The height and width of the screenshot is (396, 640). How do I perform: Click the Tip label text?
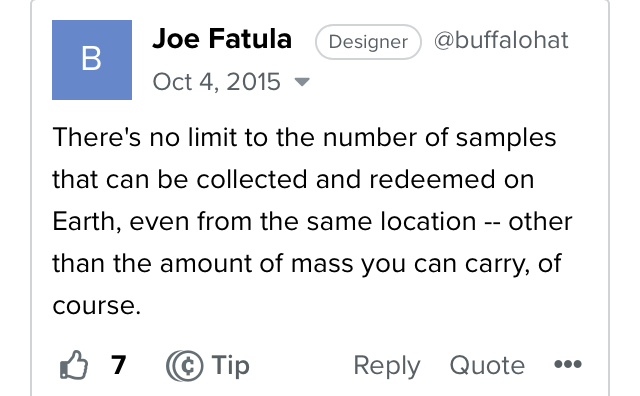coord(230,365)
